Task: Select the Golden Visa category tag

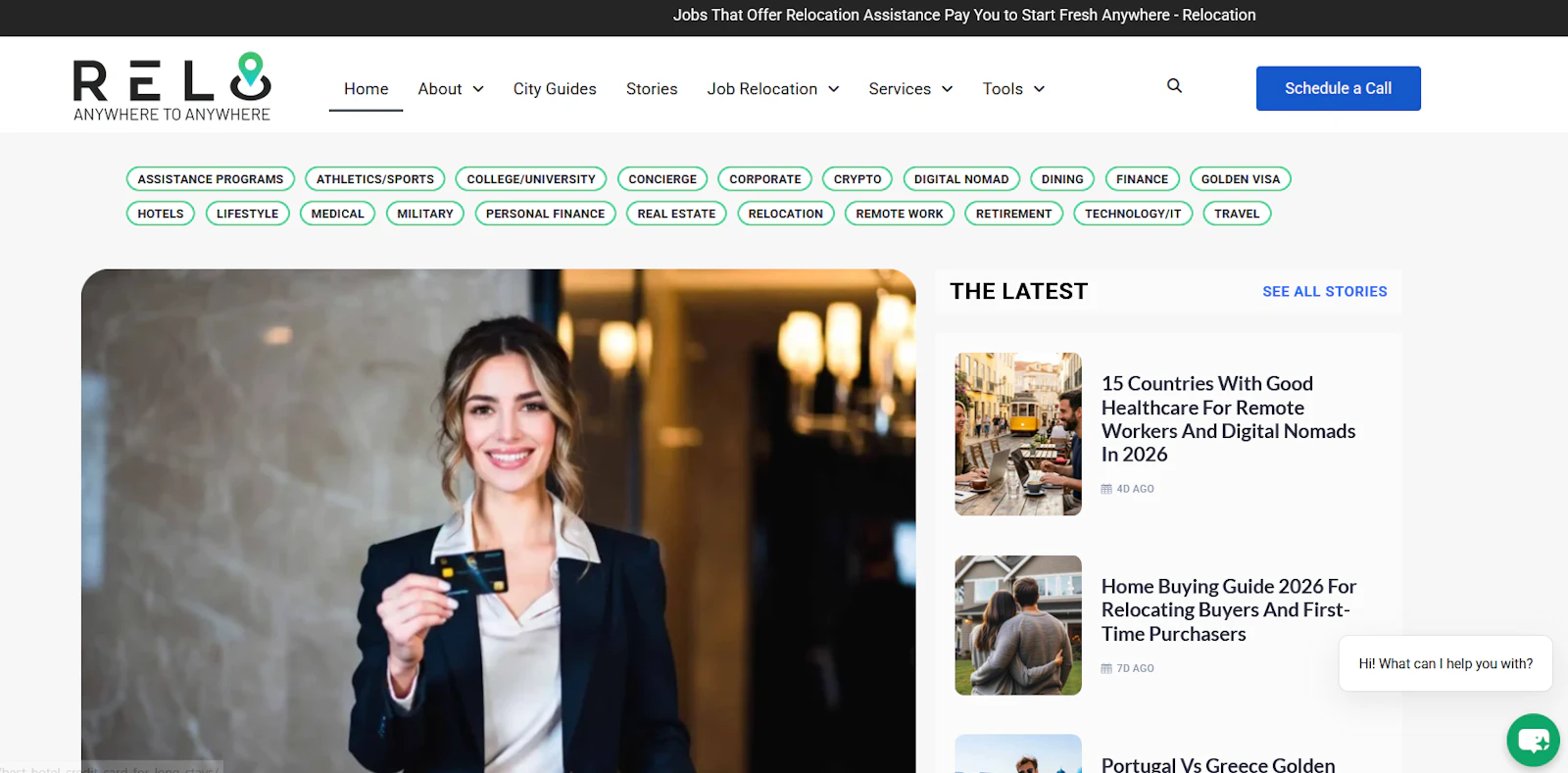Action: tap(1241, 179)
